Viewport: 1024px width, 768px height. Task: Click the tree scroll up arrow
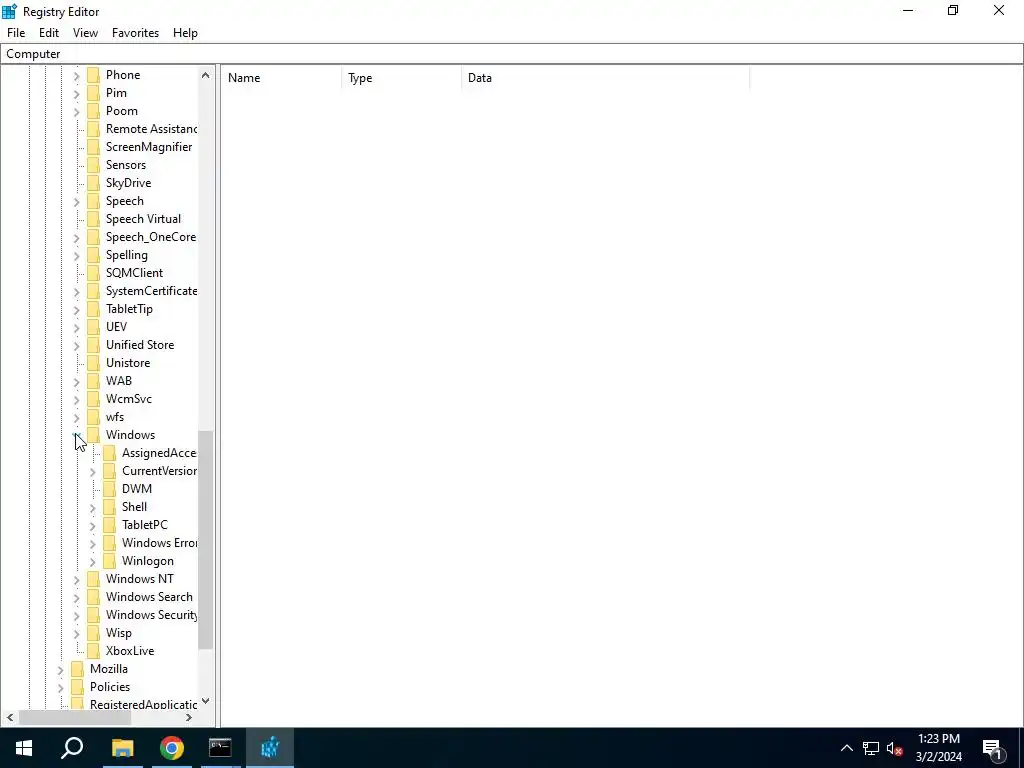[206, 75]
